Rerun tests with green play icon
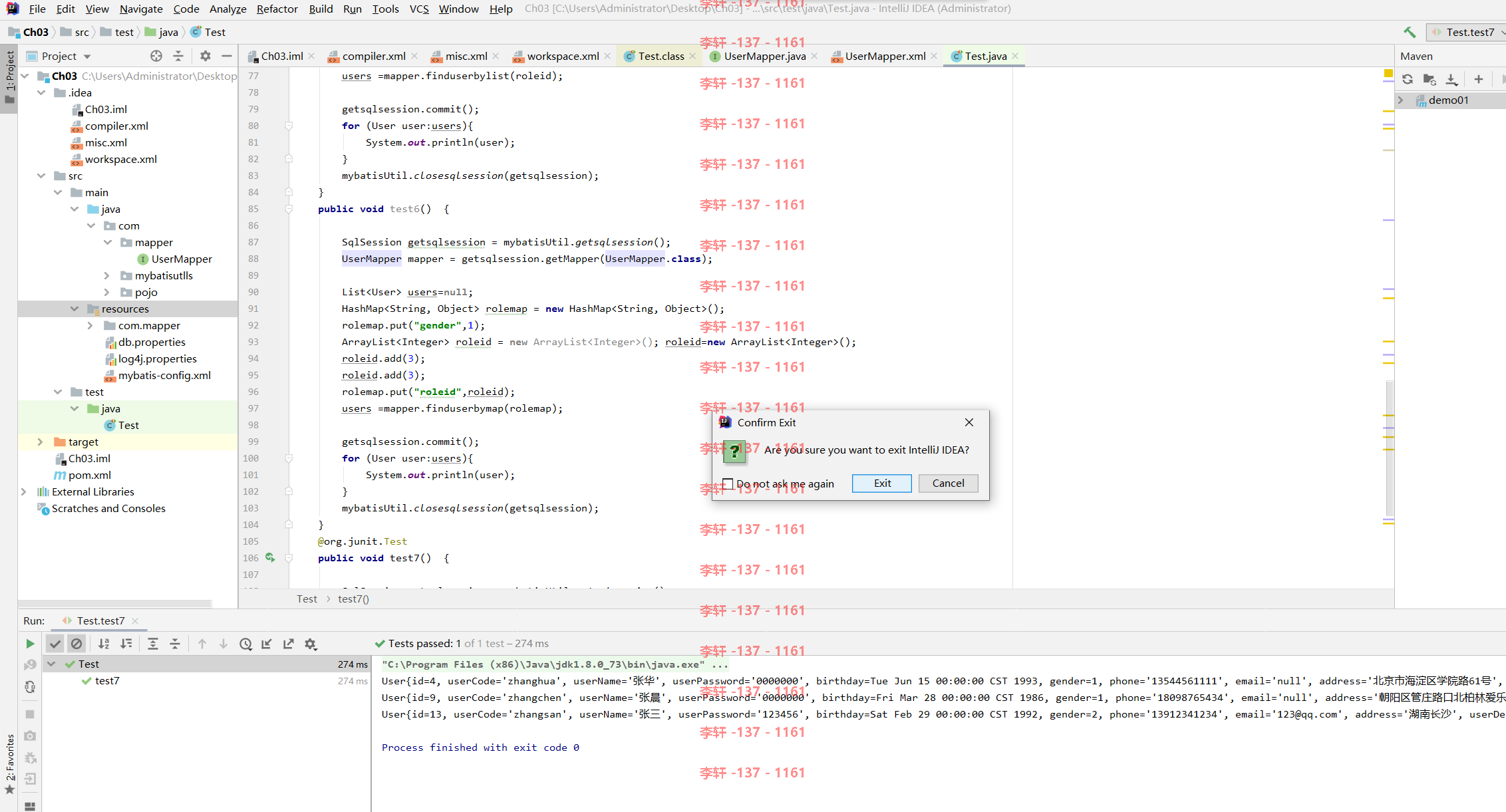Screen dimensions: 1506x812 pyautogui.click(x=30, y=644)
